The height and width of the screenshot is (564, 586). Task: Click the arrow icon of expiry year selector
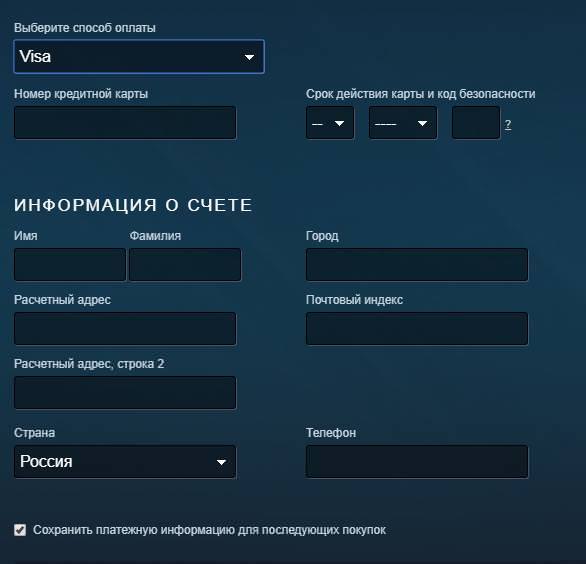(422, 123)
